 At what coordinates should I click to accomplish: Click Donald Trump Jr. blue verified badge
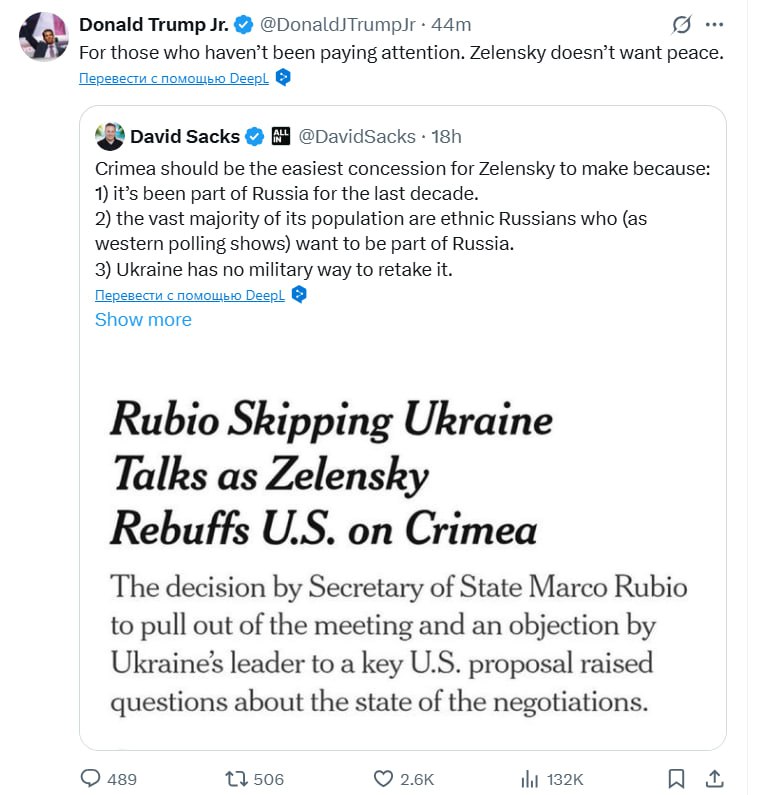[243, 25]
